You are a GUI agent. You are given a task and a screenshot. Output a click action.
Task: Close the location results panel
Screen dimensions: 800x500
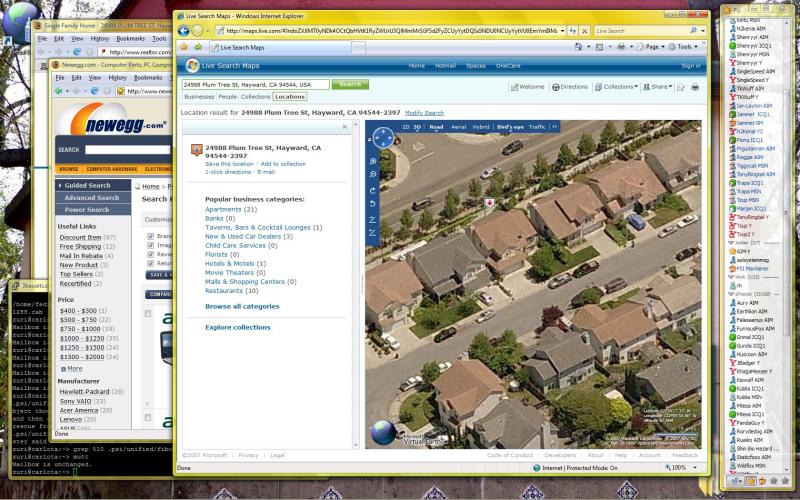pyautogui.click(x=345, y=127)
